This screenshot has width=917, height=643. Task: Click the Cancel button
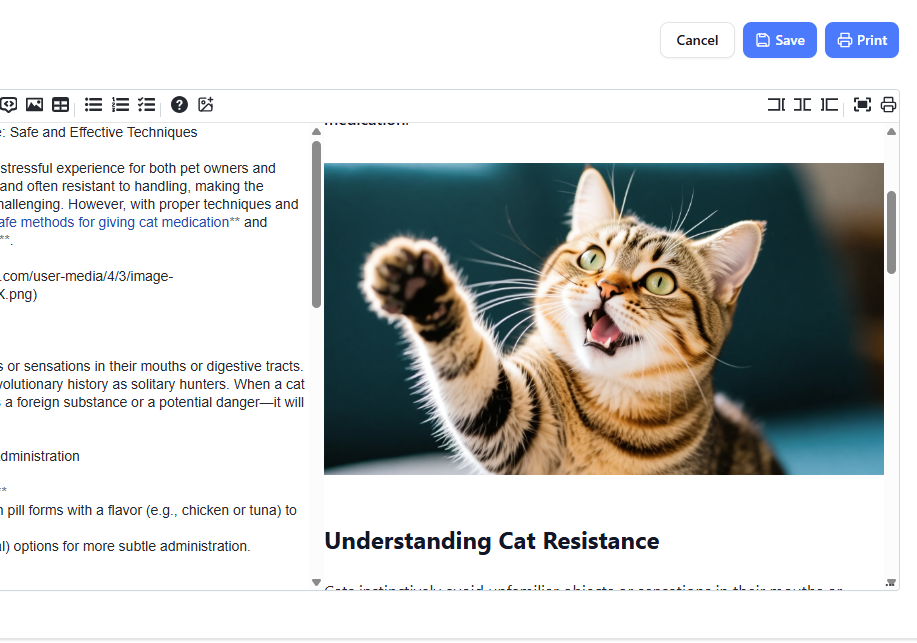tap(697, 40)
